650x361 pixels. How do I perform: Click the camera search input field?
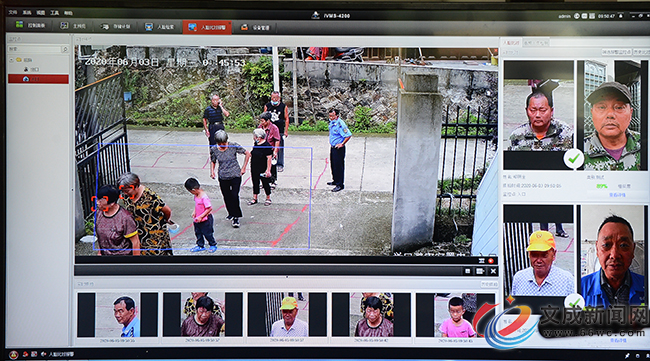[x=34, y=49]
